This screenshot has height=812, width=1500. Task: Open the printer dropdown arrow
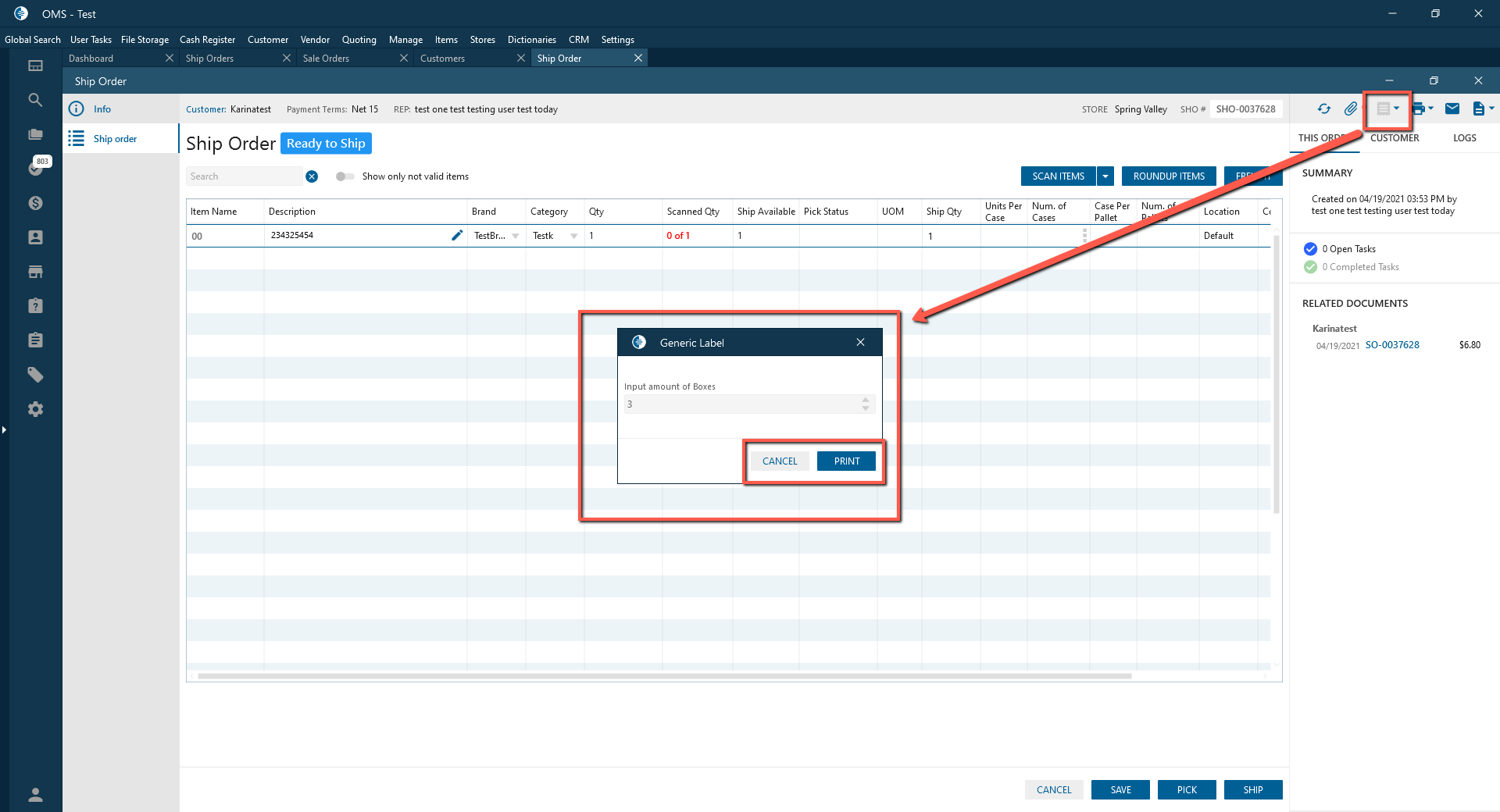[x=1431, y=109]
